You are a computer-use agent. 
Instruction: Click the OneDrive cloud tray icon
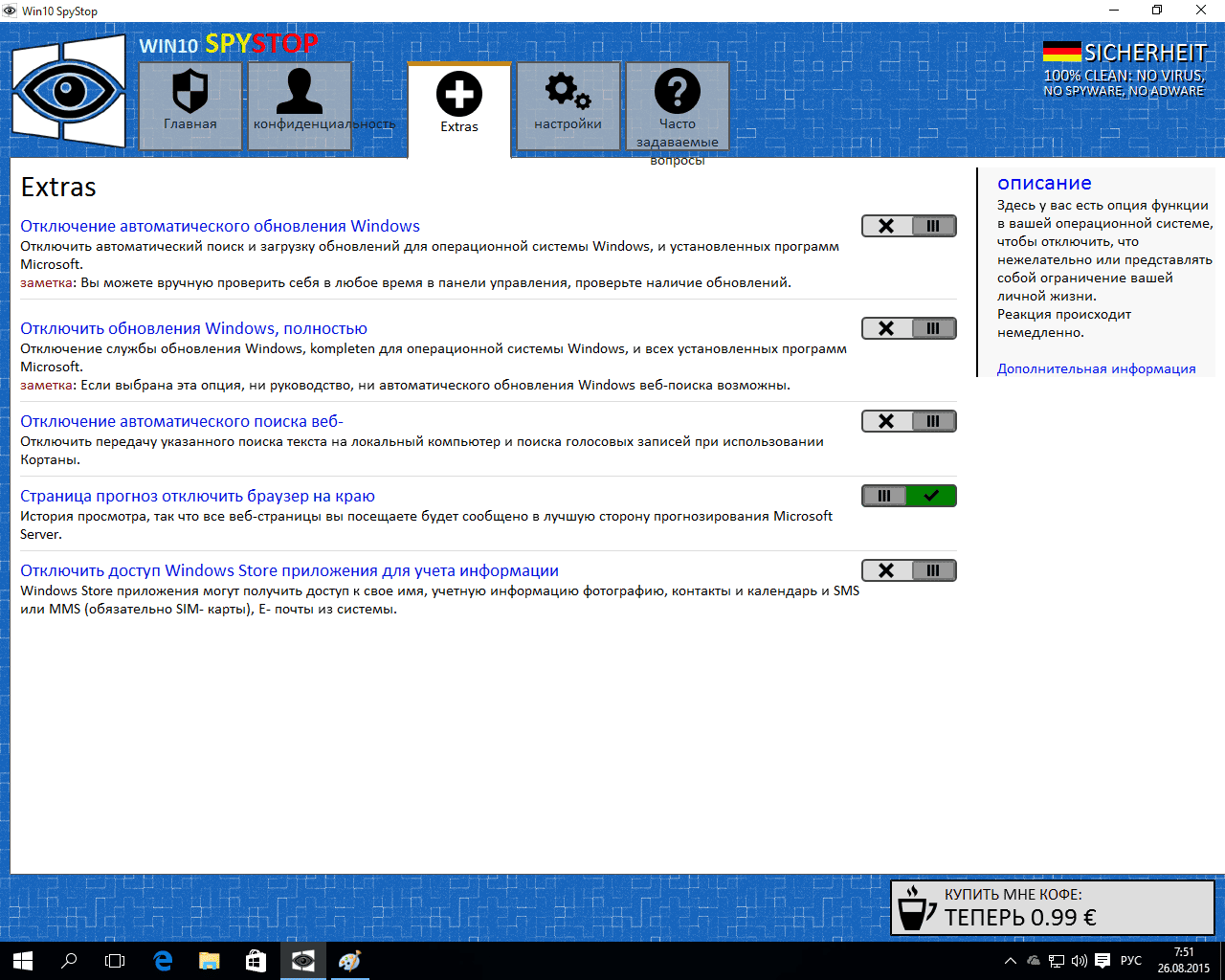(1034, 961)
